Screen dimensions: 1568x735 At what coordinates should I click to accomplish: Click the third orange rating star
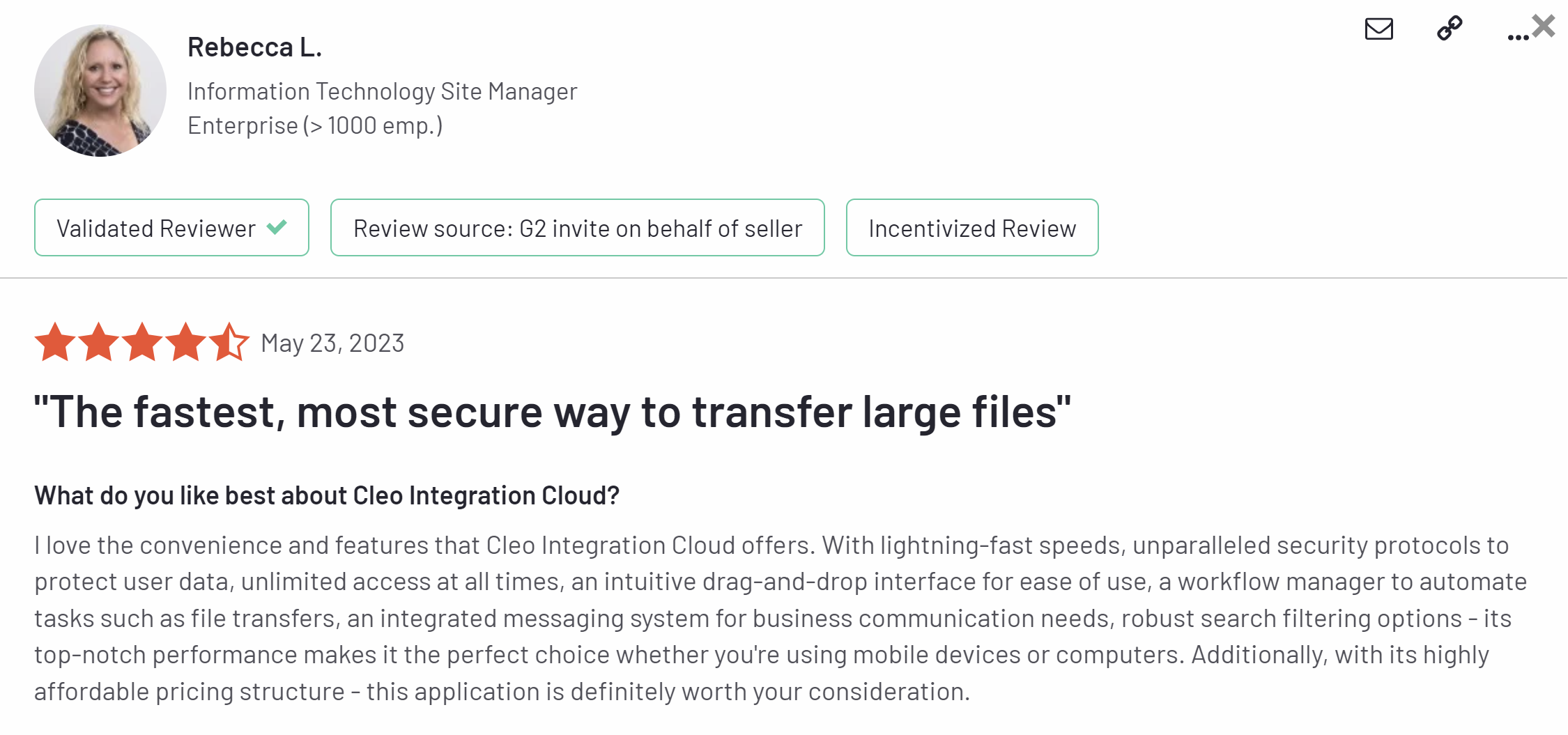142,342
